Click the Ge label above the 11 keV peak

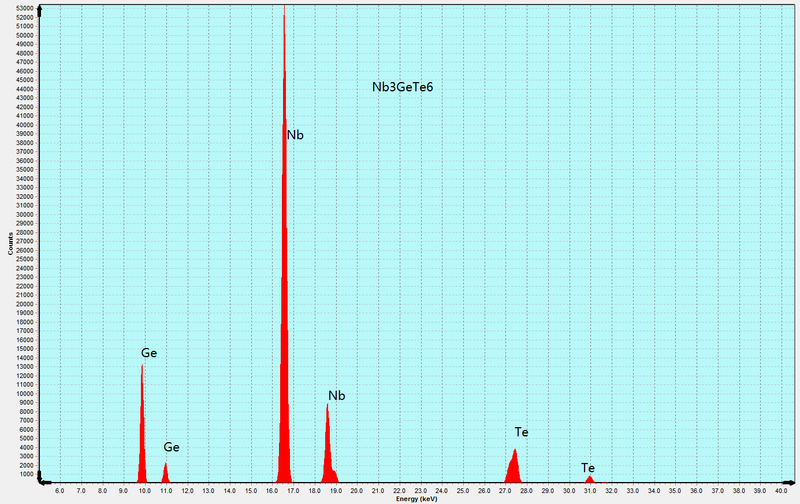(x=171, y=447)
